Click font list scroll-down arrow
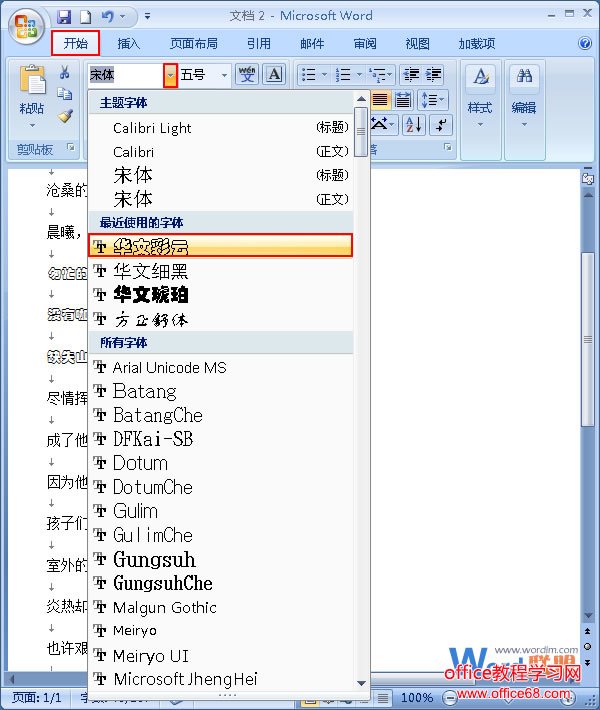Screen dimensions: 600x710 [x=361, y=683]
